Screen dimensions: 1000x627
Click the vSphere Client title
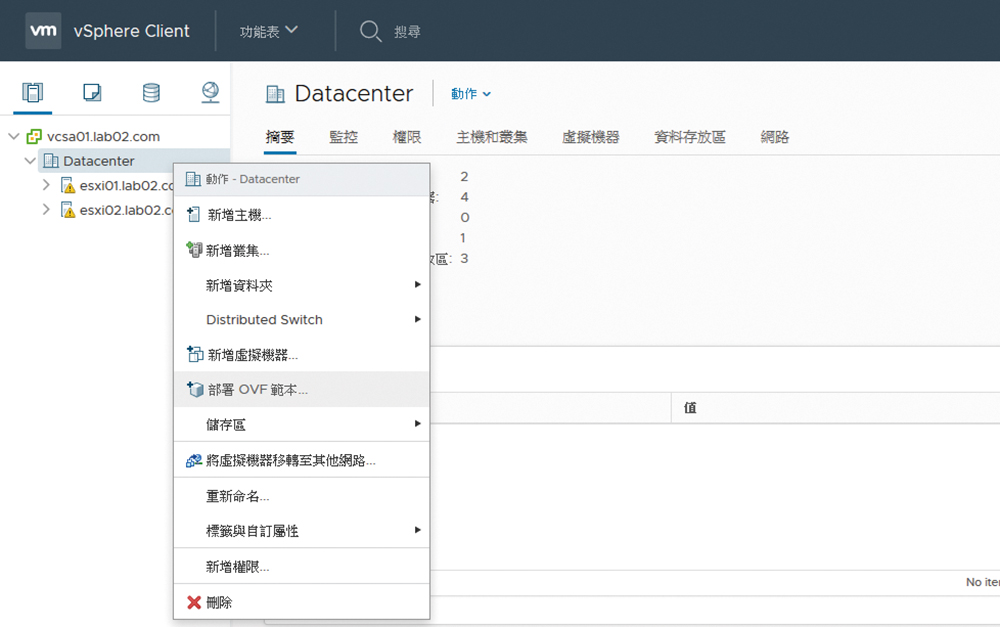tap(131, 31)
